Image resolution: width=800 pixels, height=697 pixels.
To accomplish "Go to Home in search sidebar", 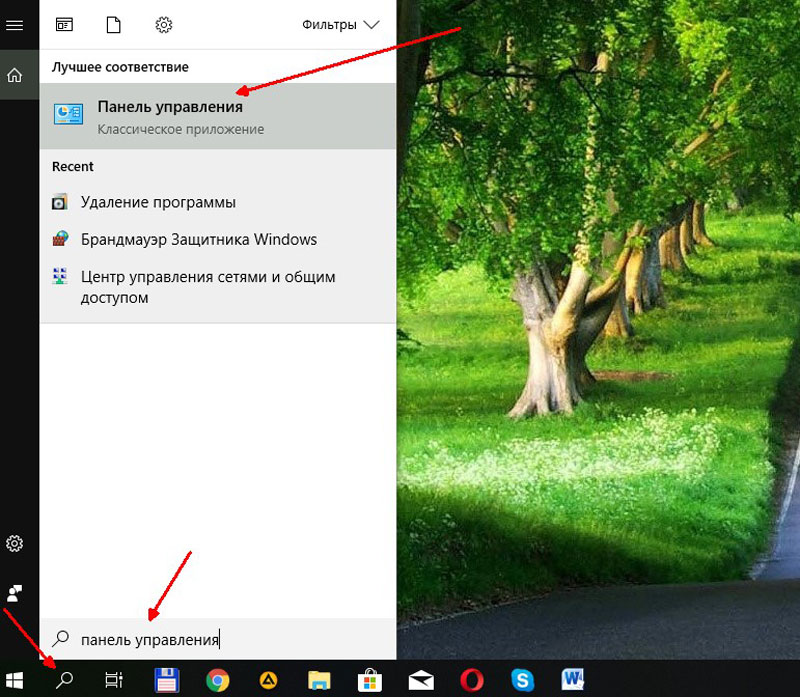I will click(14, 75).
